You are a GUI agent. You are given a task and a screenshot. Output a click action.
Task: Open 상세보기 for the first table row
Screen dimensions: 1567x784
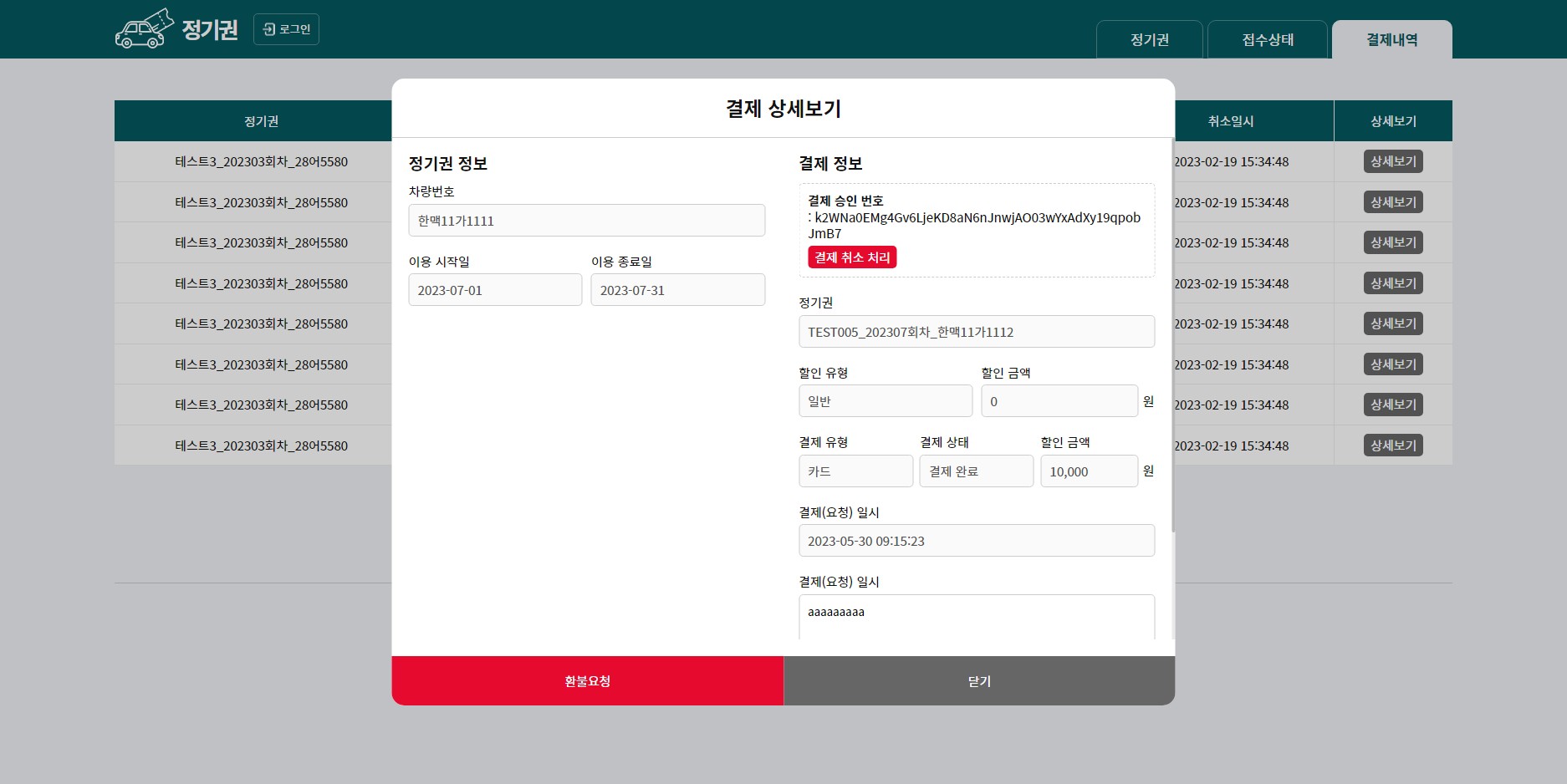click(x=1392, y=161)
